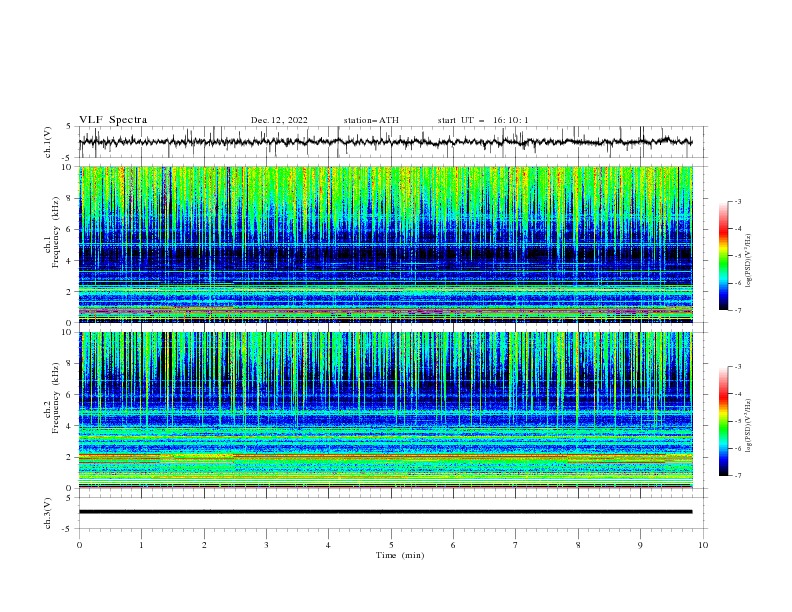Click the time axis tick label '5'

click(391, 545)
